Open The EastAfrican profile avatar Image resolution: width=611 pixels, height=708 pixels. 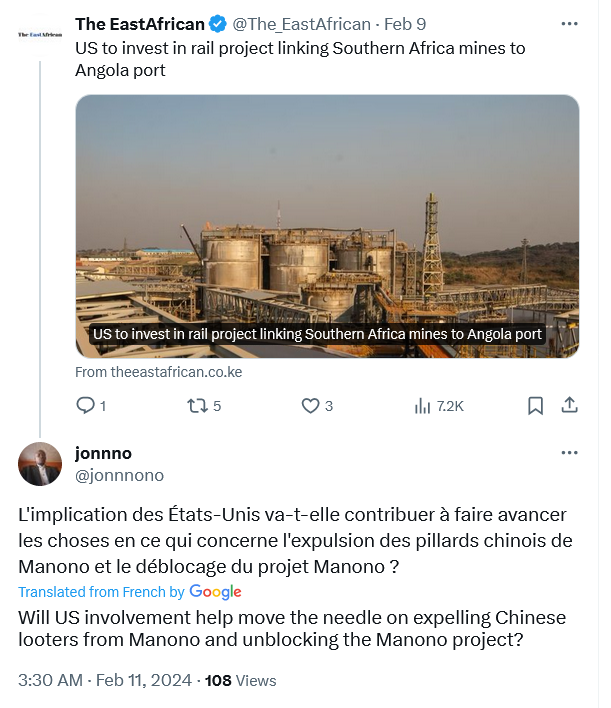40,34
